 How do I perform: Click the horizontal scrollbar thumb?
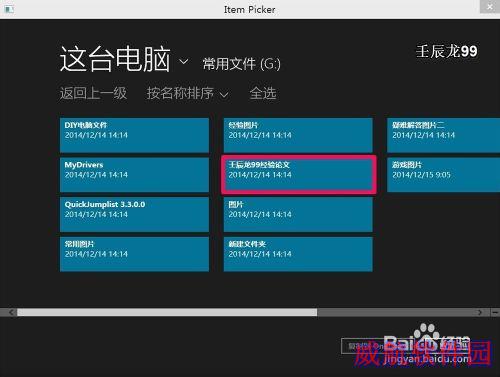pos(167,312)
